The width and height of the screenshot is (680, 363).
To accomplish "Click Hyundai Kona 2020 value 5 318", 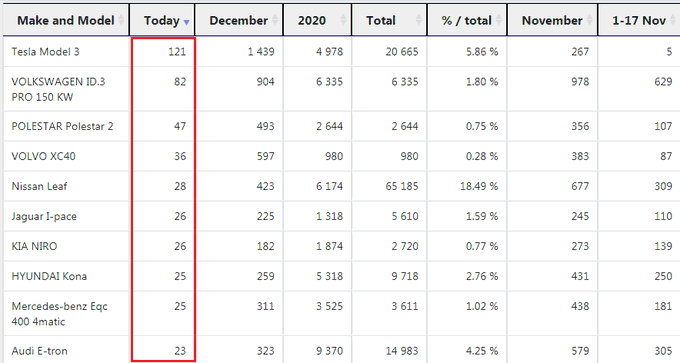I will (329, 276).
